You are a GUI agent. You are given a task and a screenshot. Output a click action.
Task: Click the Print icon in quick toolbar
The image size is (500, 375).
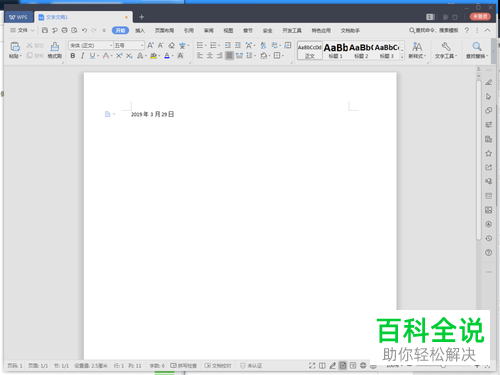click(x=64, y=30)
